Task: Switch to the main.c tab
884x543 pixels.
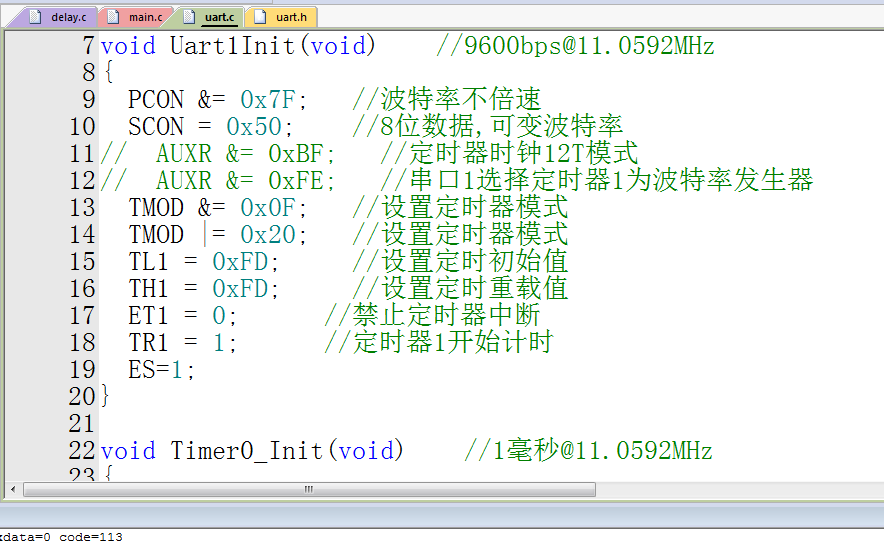Action: click(136, 17)
